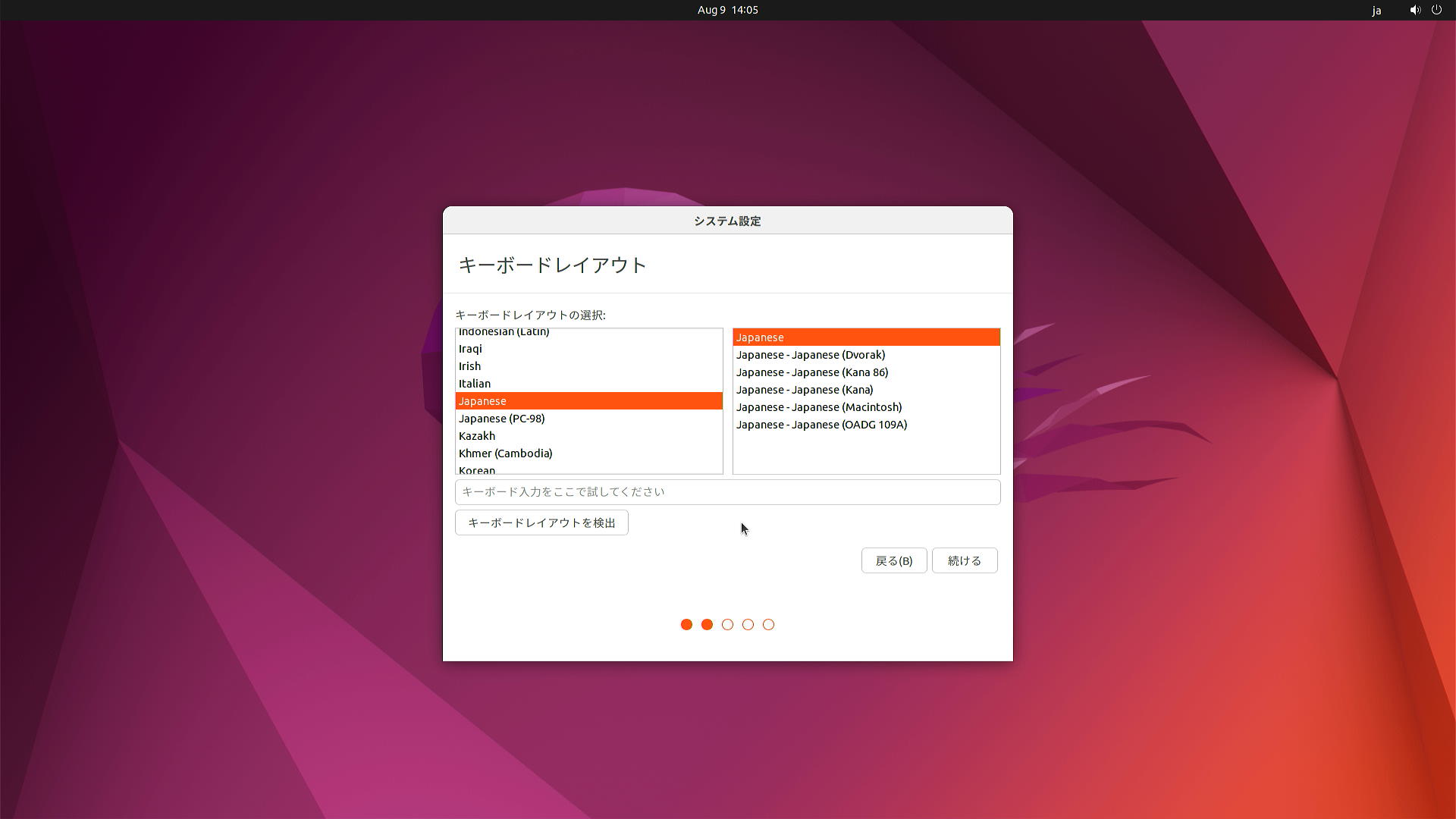
Task: Click the power icon in the top bar
Action: 1437,10
